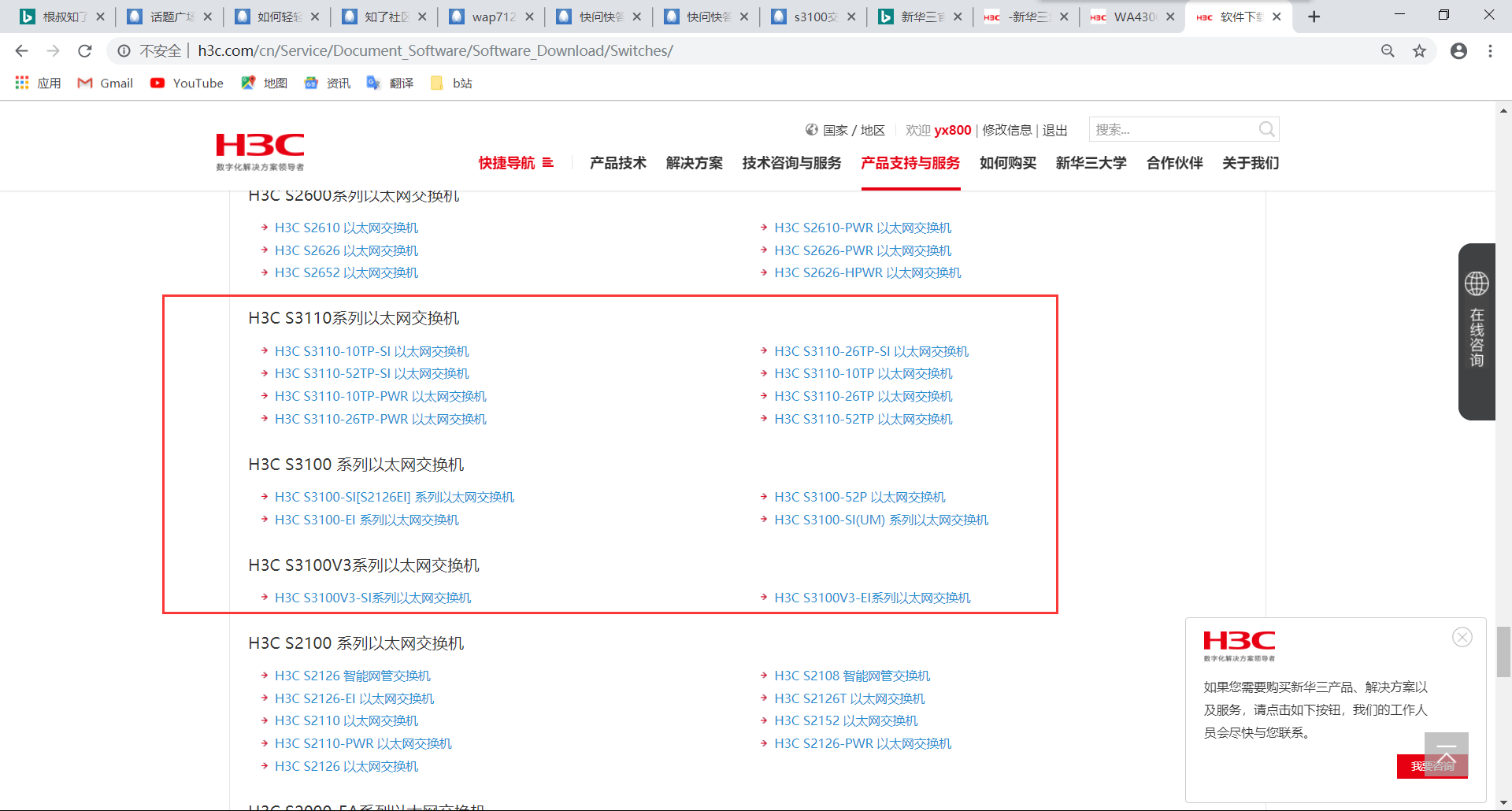Click the yx800 username link
Screen dimensions: 1512x811
(953, 130)
